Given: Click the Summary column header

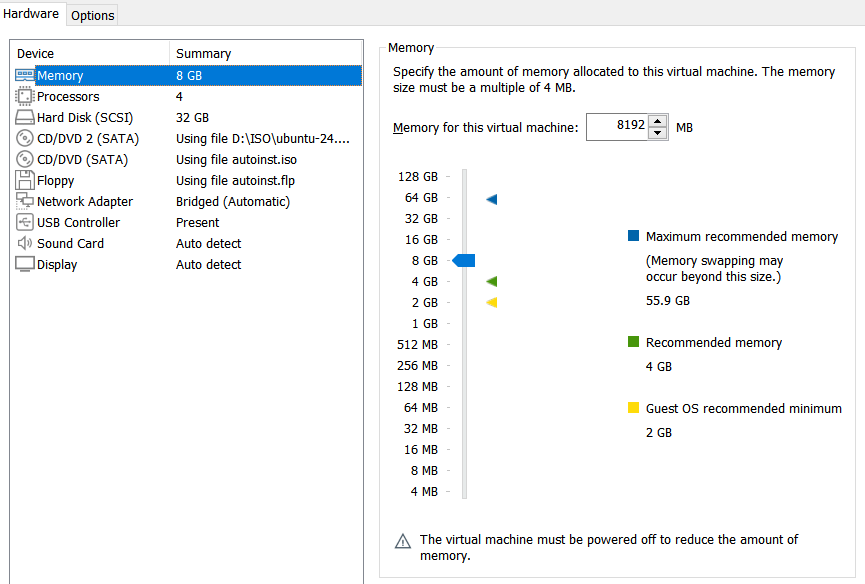Looking at the screenshot, I should pos(203,54).
